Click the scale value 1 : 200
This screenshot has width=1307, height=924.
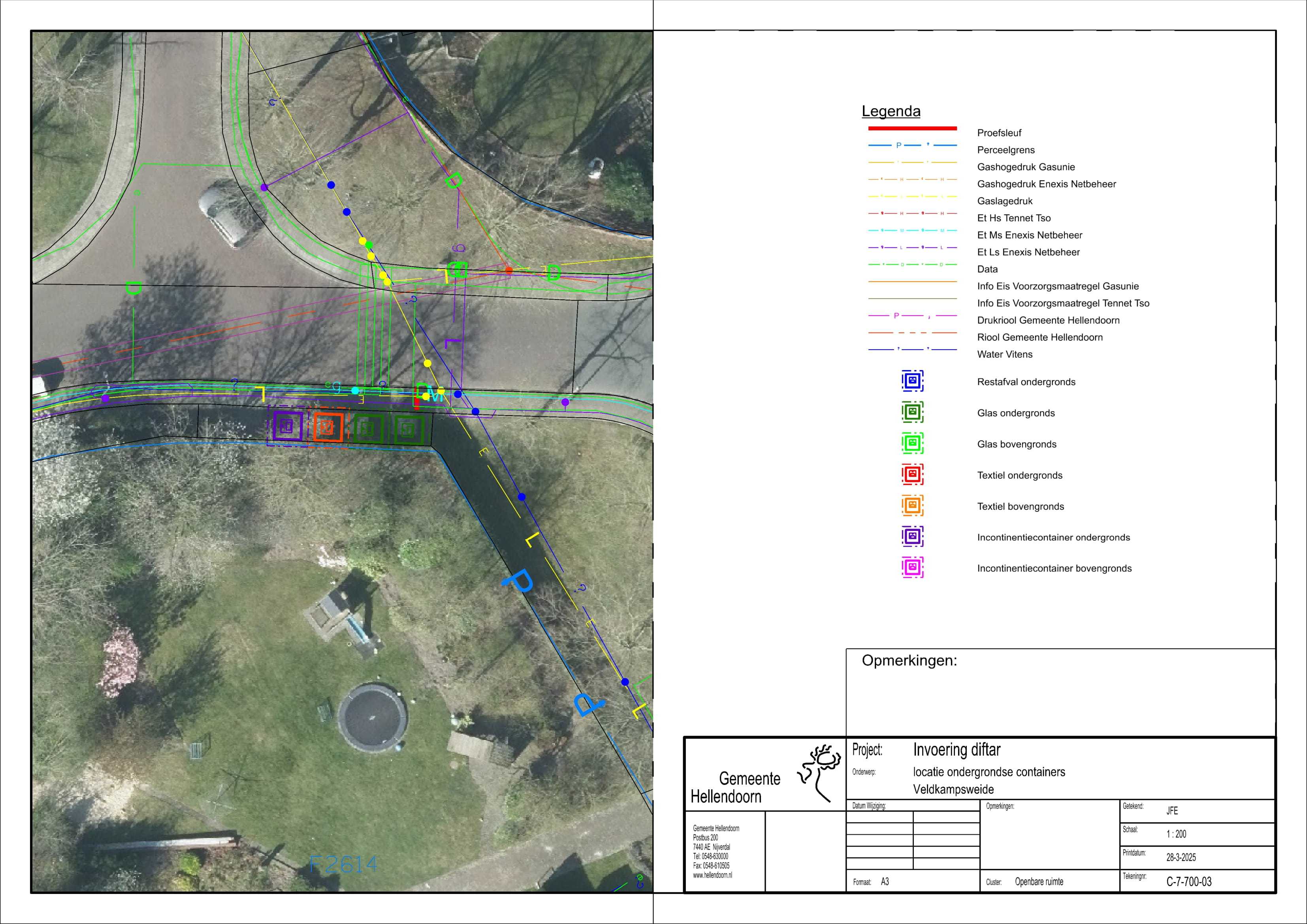pos(1176,835)
